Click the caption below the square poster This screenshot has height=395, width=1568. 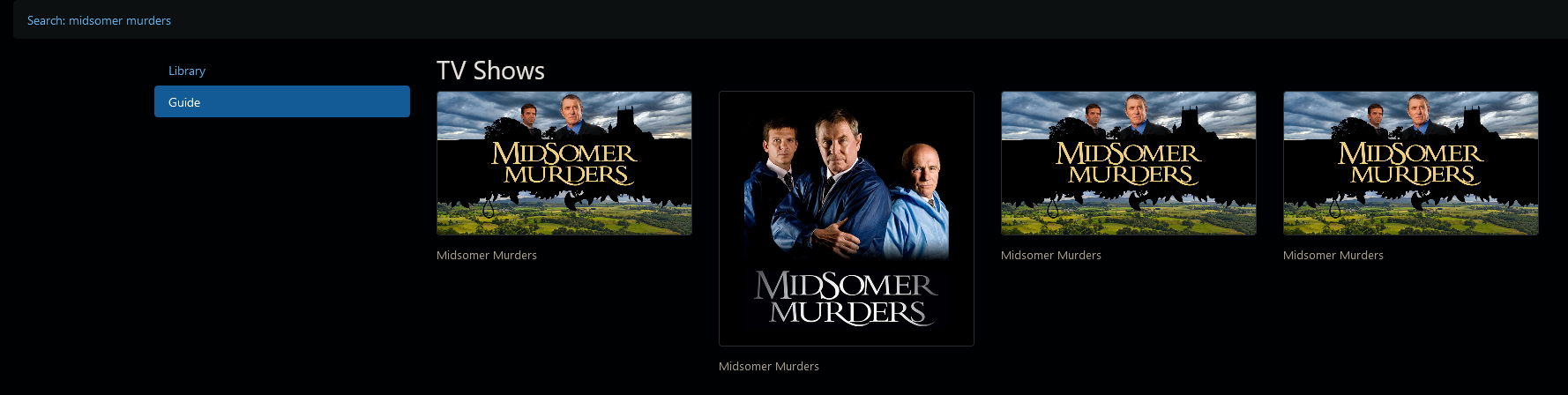769,367
